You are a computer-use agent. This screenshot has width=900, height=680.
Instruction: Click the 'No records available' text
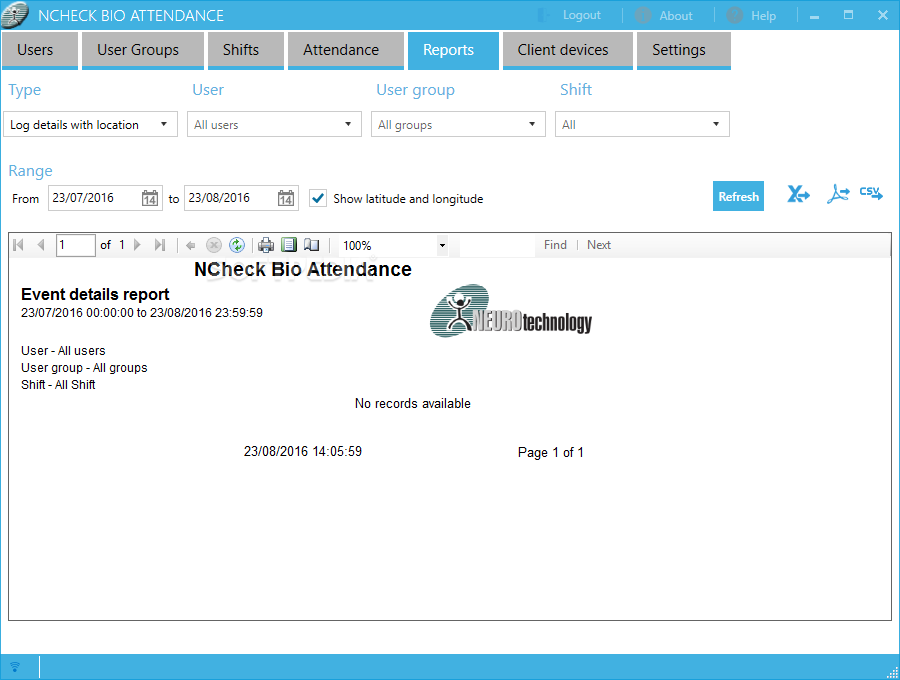point(413,403)
